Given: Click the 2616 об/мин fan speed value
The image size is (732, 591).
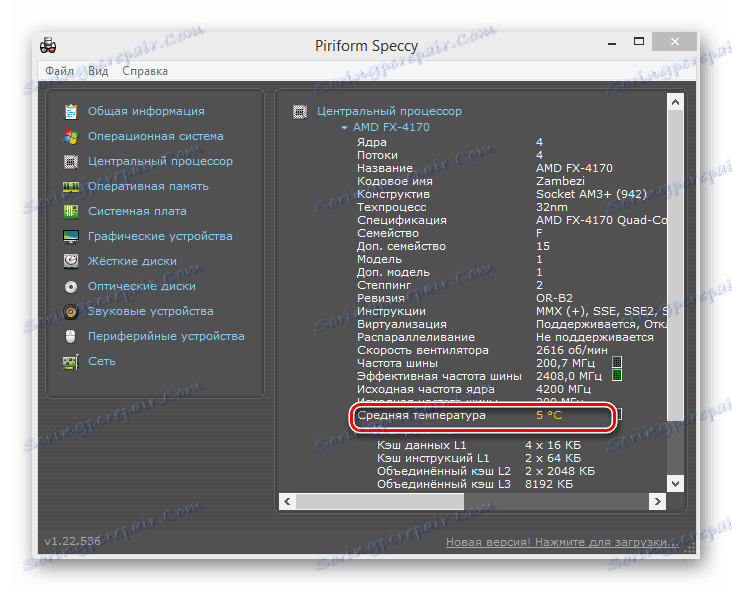Looking at the screenshot, I should 571,350.
